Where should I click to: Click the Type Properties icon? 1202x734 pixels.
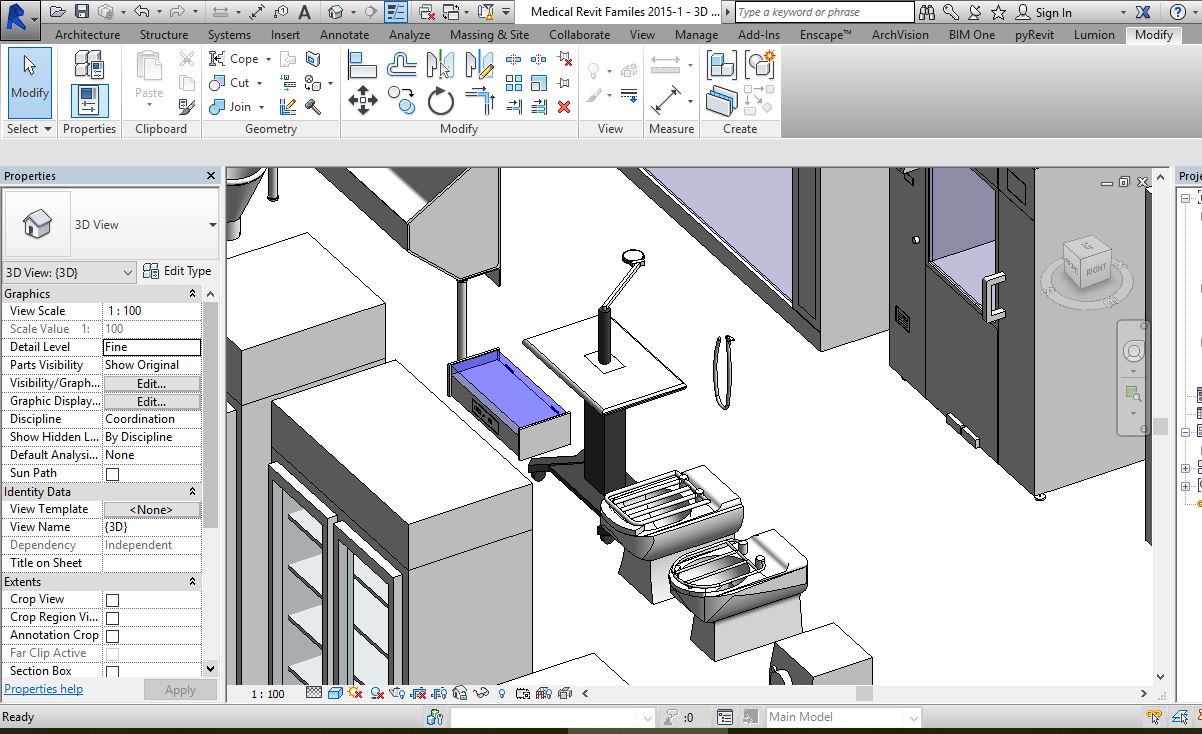89,66
